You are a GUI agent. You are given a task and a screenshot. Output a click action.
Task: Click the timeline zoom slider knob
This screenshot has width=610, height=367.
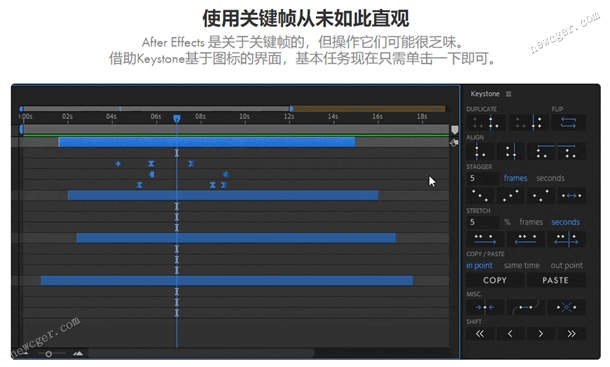coord(49,354)
